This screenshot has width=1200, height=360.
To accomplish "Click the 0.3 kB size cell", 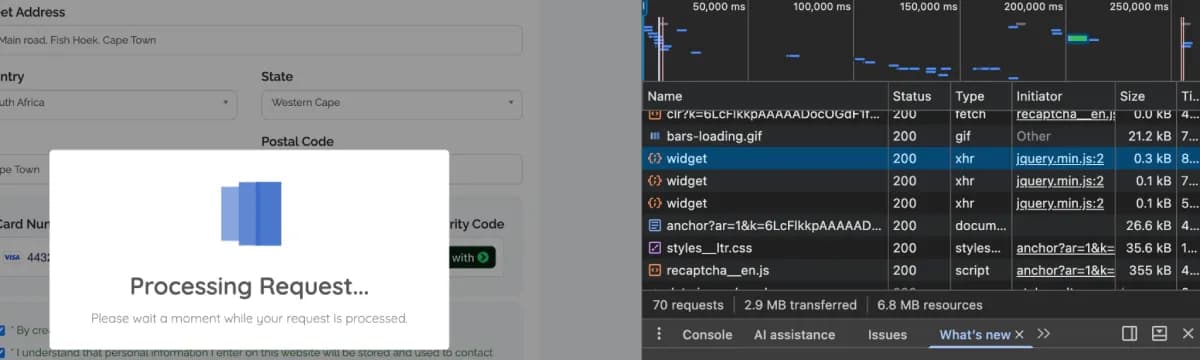I will [1153, 158].
